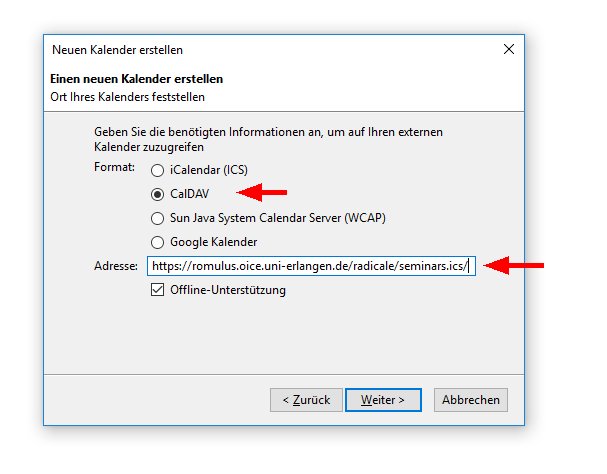Click the 'Adresse:' field label

[113, 266]
